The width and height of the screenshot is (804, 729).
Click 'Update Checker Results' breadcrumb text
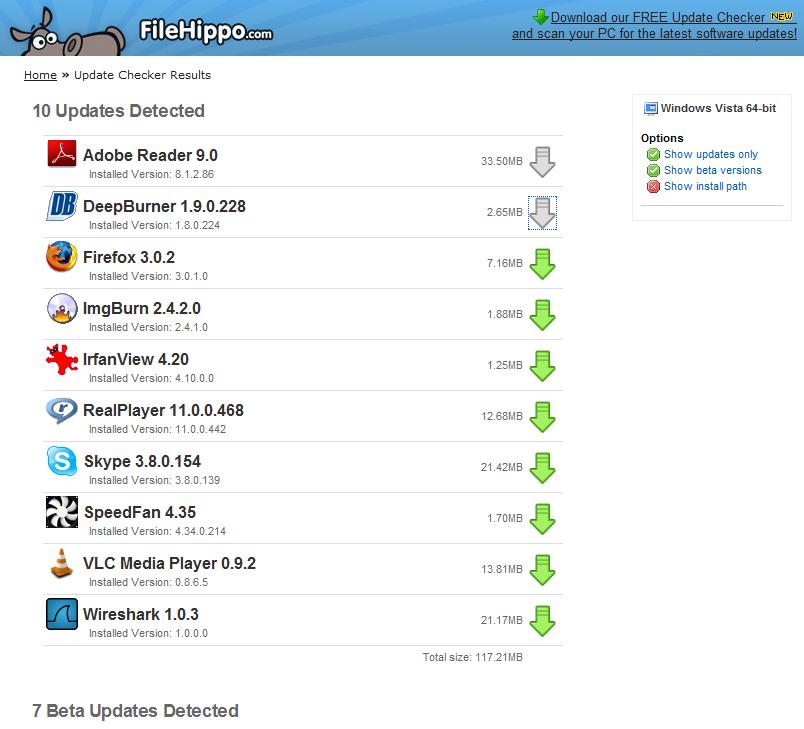click(143, 75)
